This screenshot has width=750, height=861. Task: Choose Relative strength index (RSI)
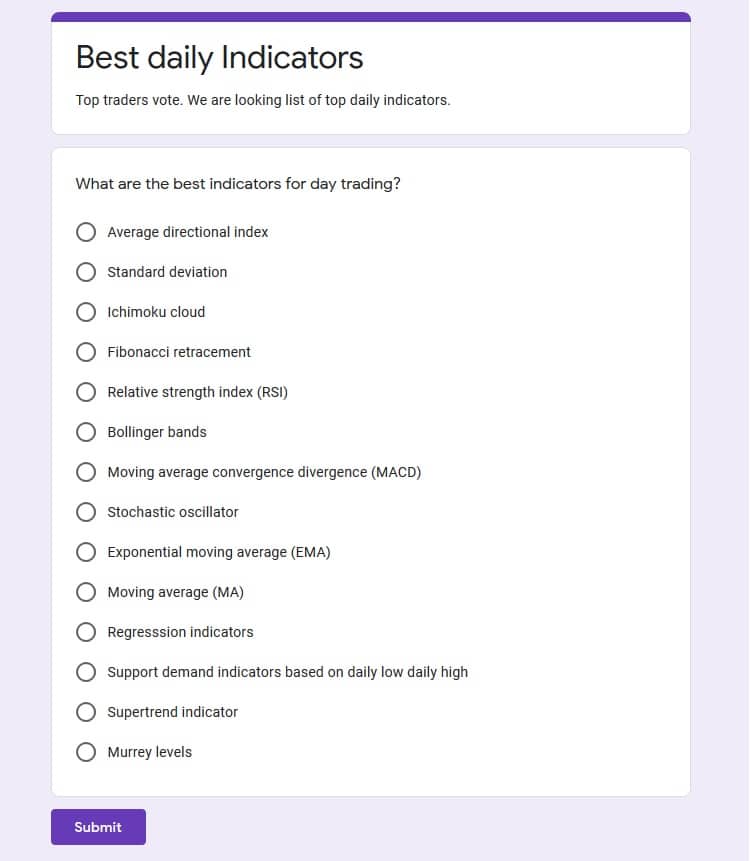[x=86, y=392]
